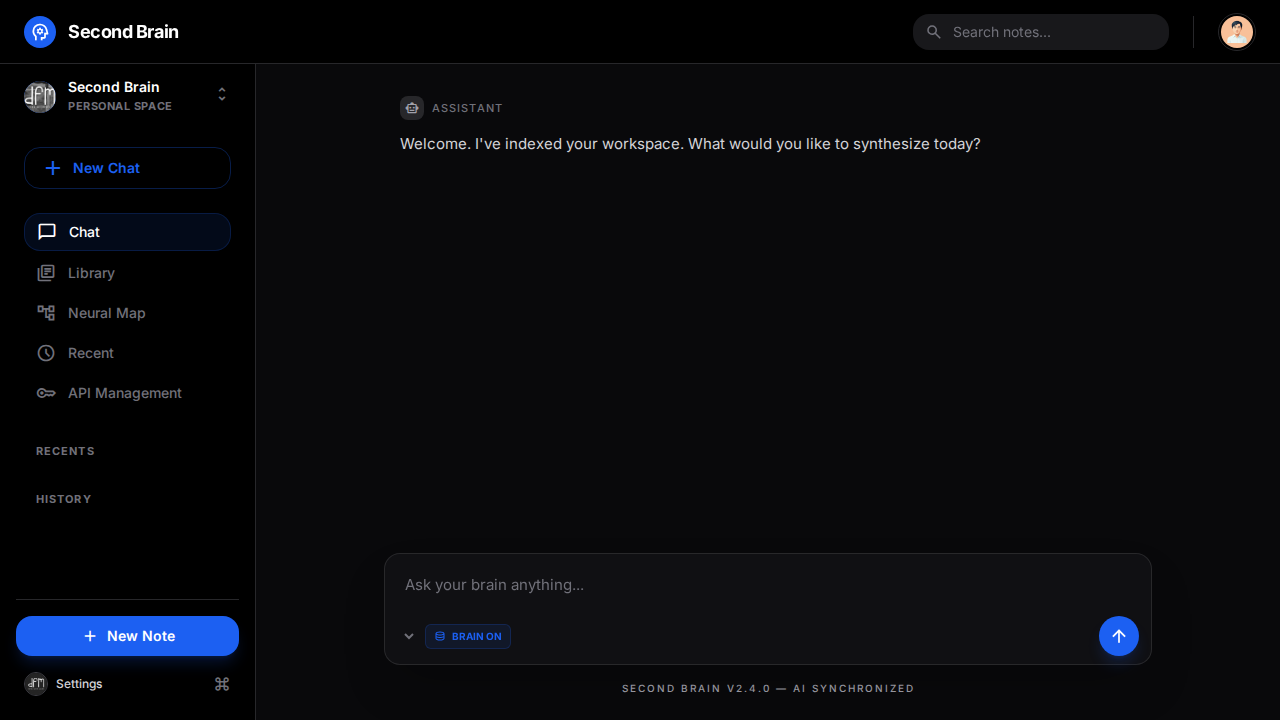Viewport: 1280px width, 720px height.
Task: Click the search magnifier icon
Action: coord(934,32)
